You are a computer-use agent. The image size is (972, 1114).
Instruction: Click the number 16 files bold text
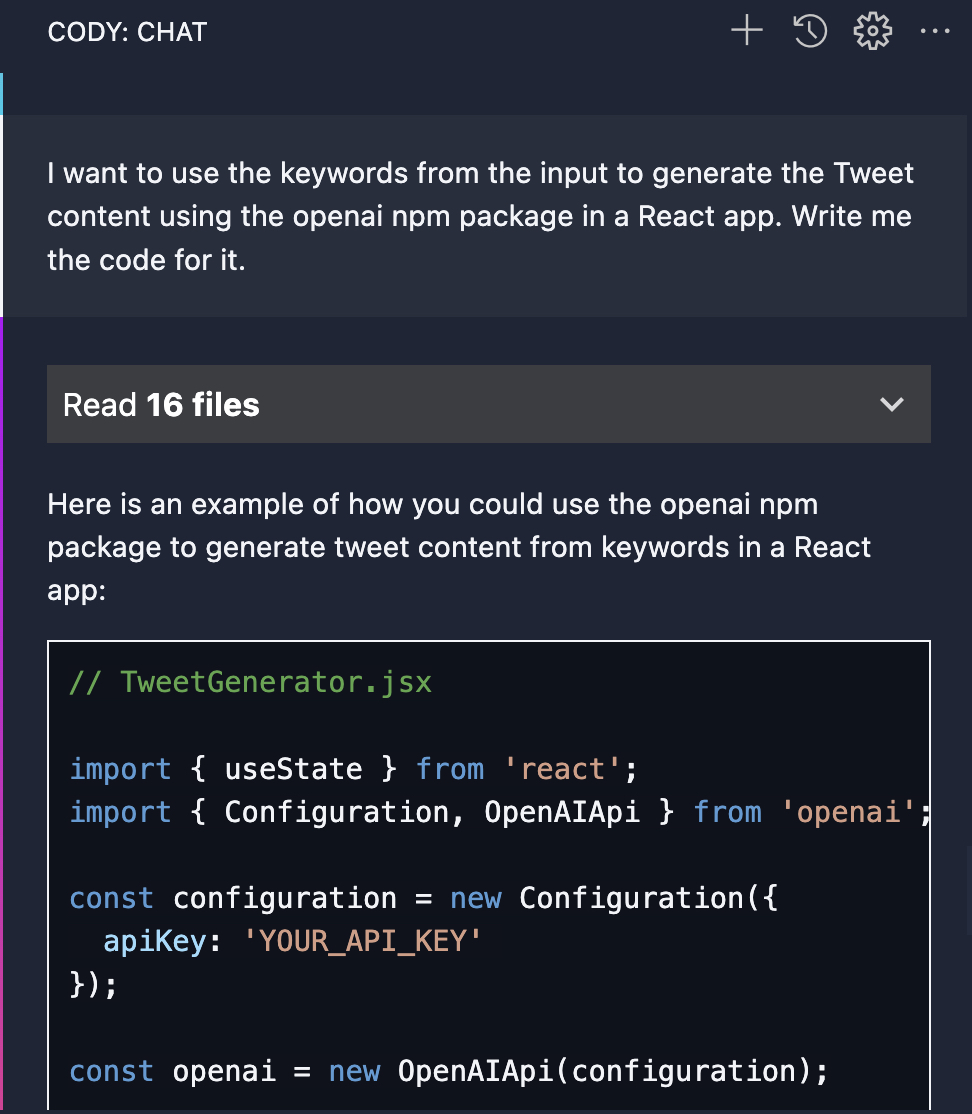click(202, 404)
